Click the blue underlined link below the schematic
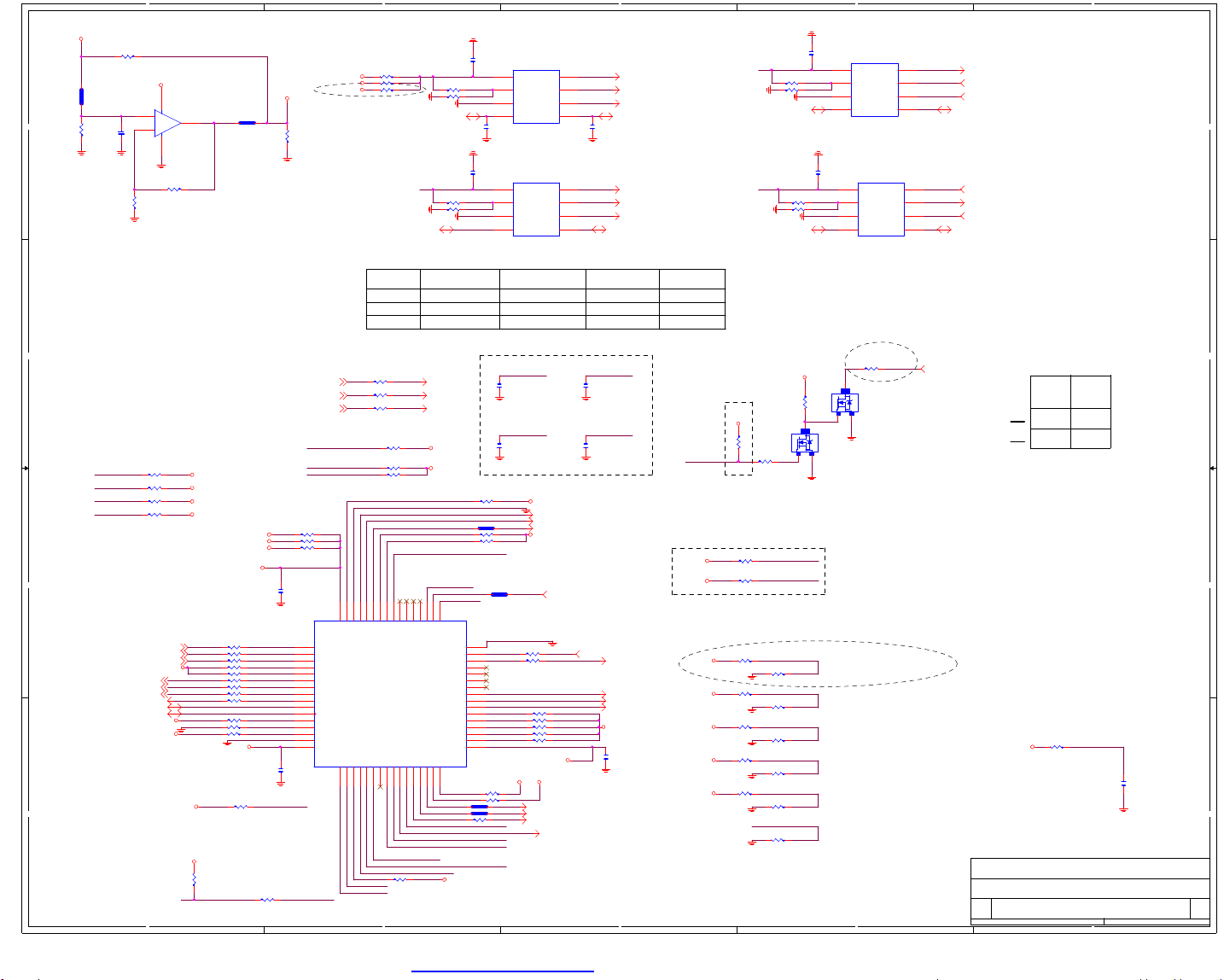 (x=503, y=971)
